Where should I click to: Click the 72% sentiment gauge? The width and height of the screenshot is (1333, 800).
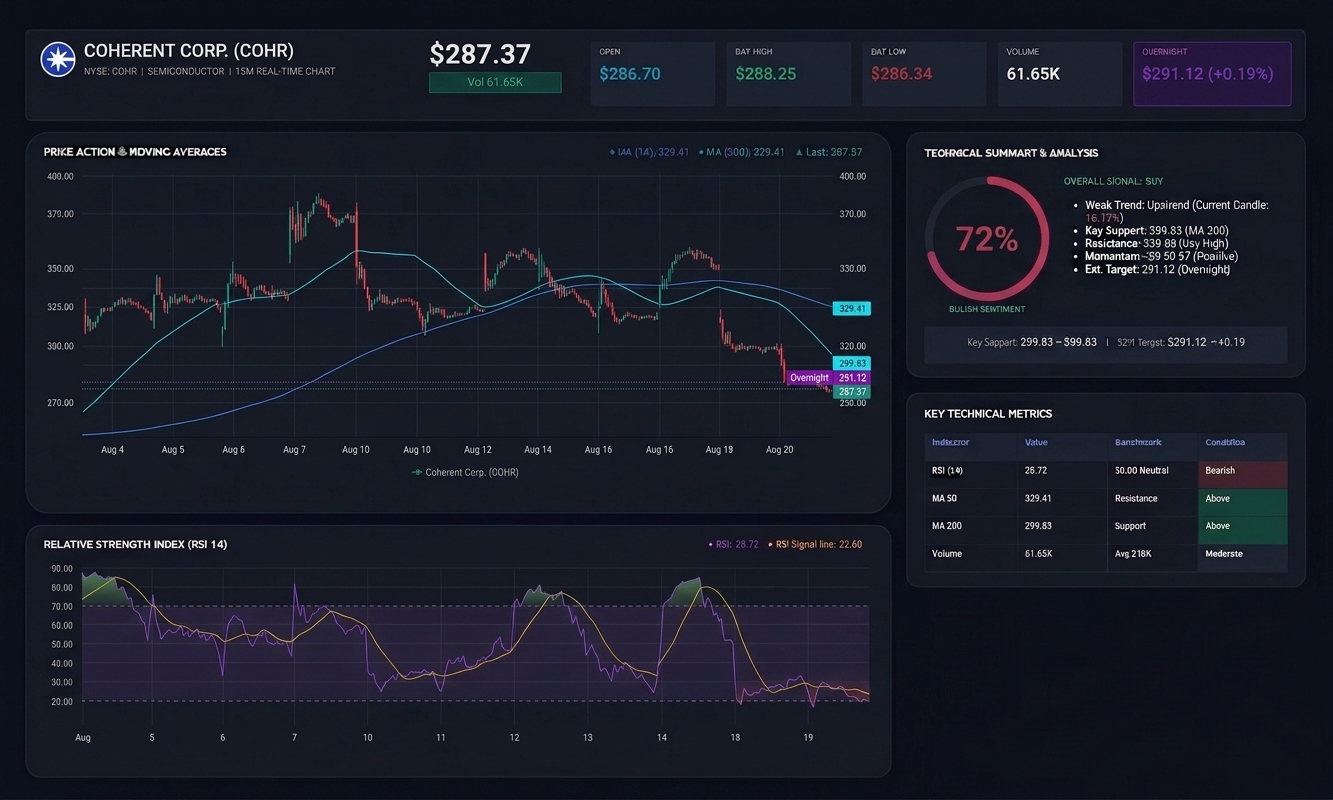986,238
